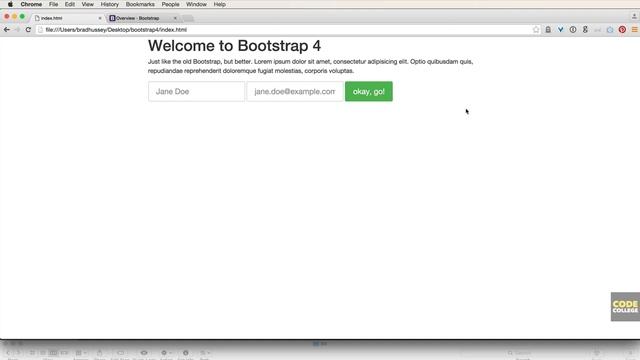Open the File menu

(53, 4)
